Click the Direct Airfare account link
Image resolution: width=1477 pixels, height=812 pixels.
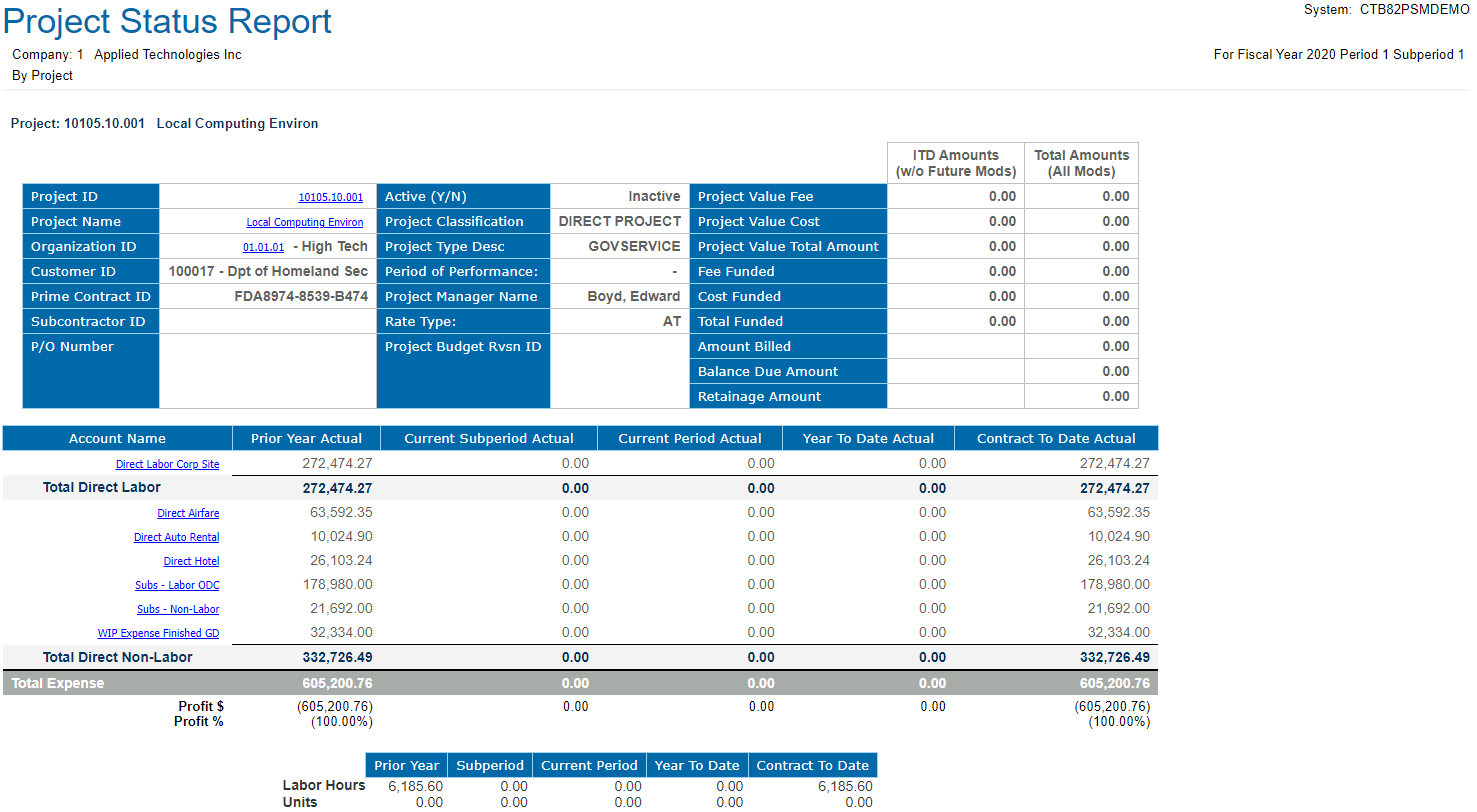188,513
